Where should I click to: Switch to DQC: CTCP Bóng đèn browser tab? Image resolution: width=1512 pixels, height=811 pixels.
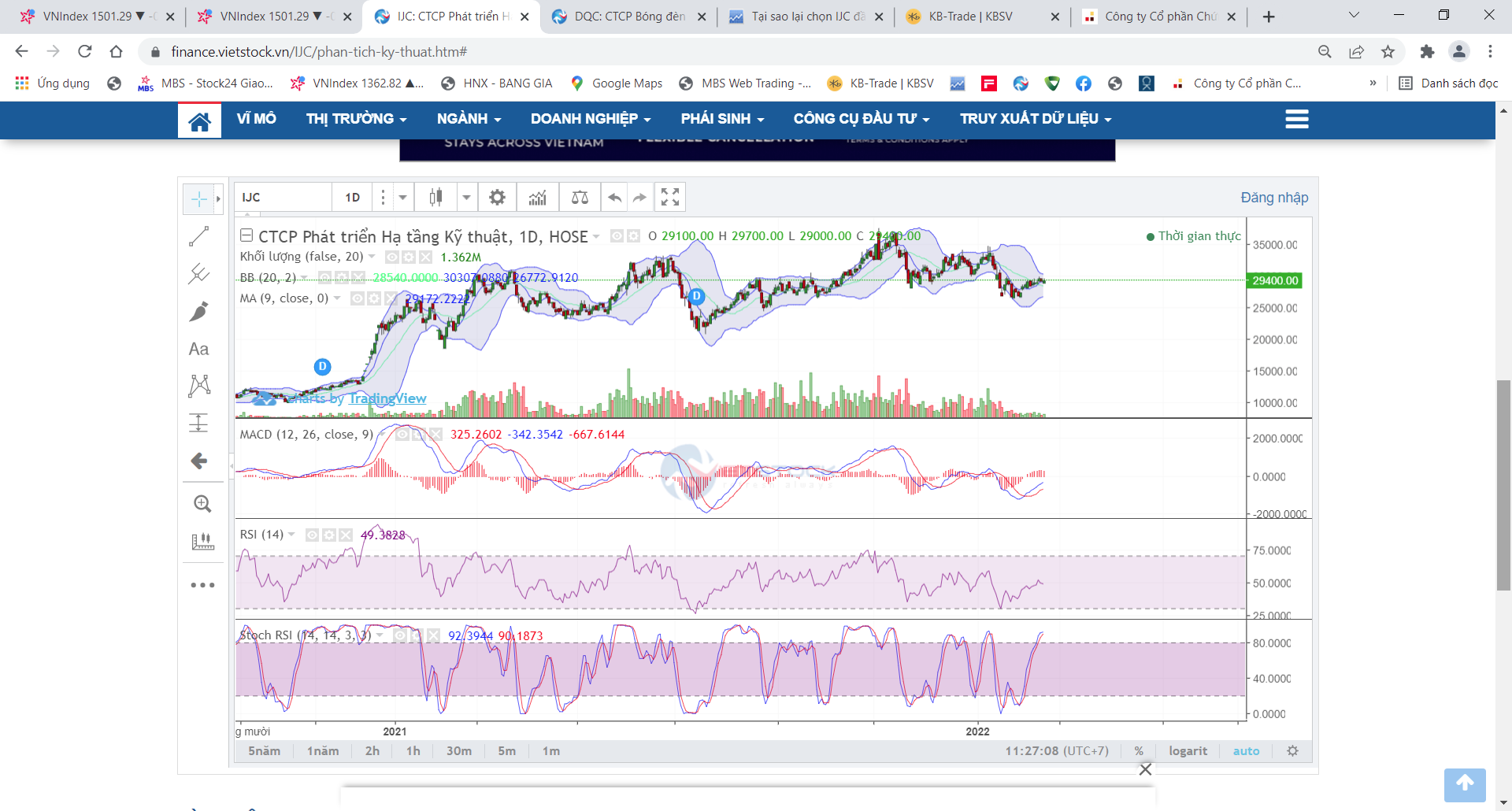point(628,17)
